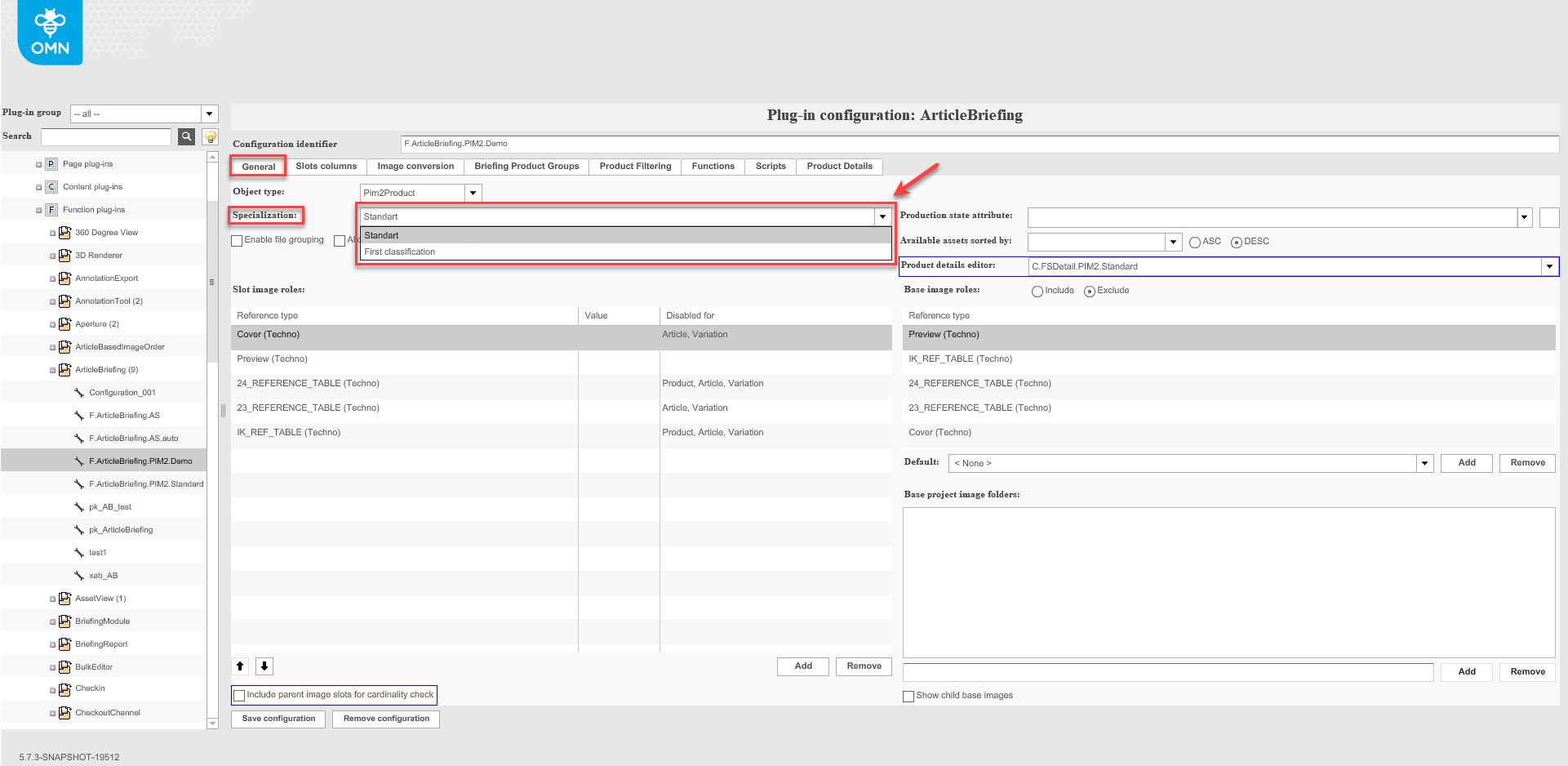Move slot image role up arrow

click(x=240, y=666)
